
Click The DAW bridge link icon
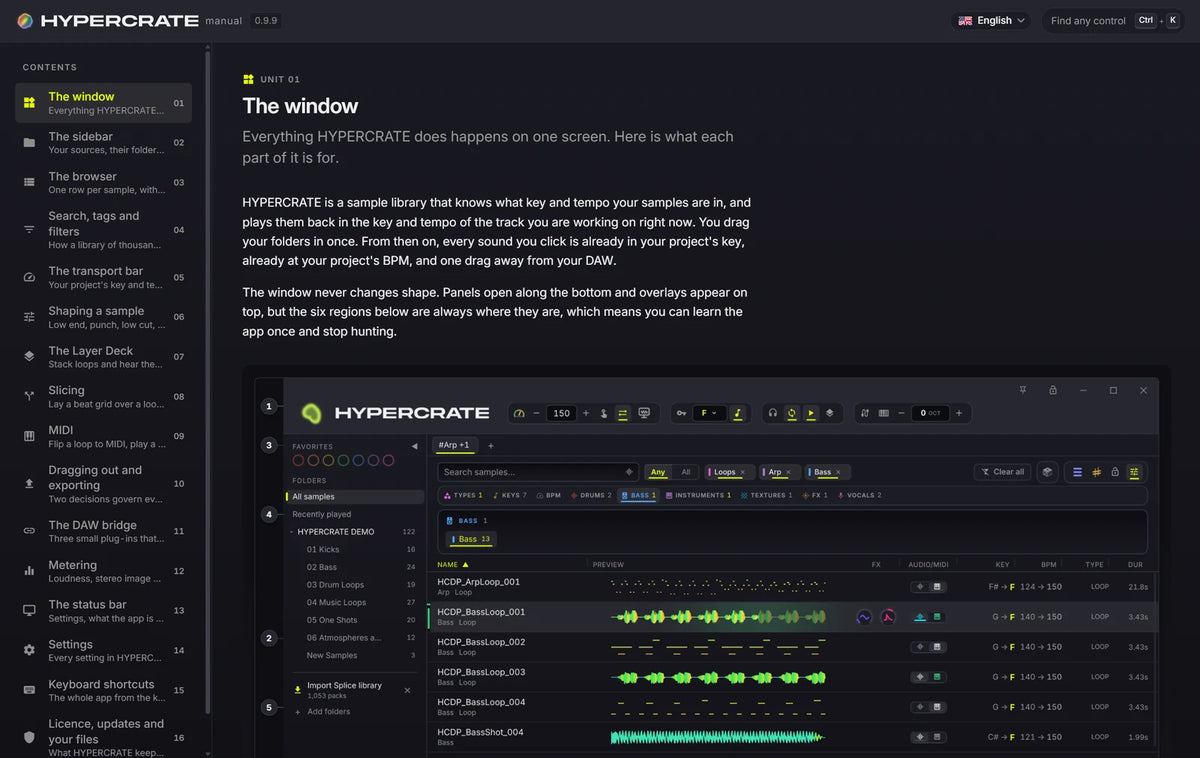[29, 531]
